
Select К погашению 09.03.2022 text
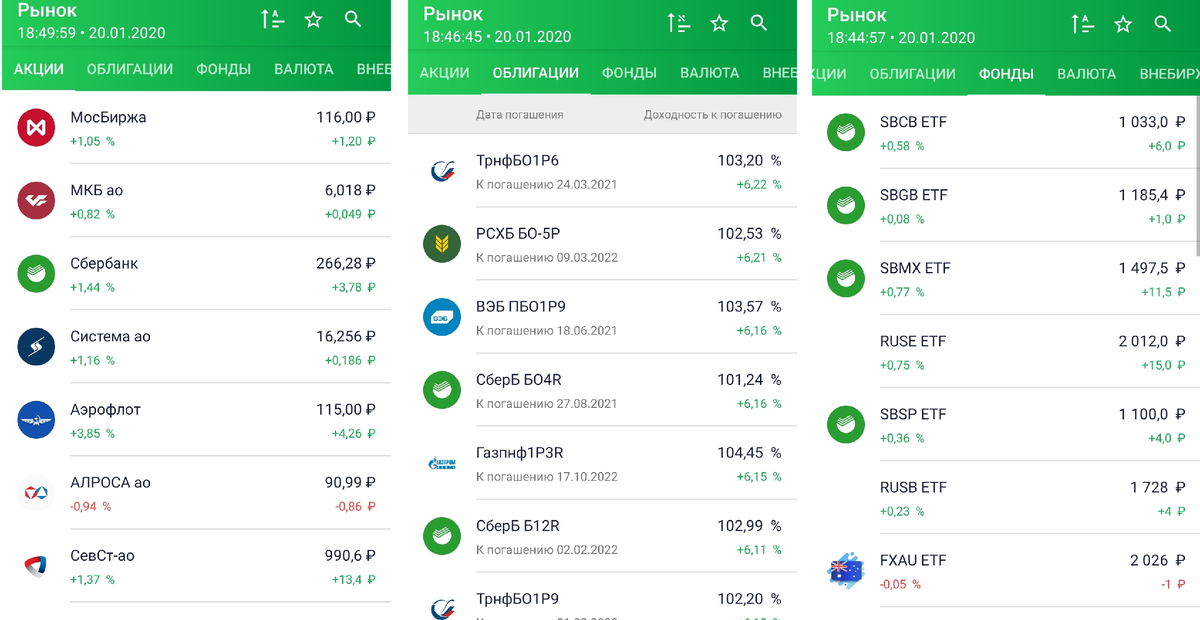547,258
